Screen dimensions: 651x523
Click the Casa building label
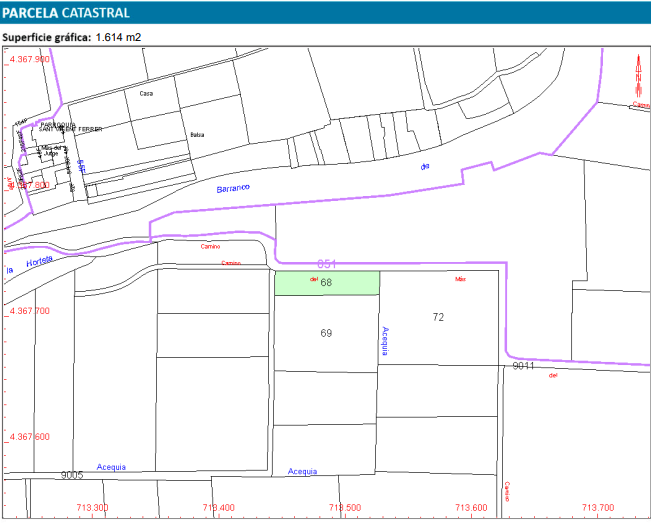[x=146, y=94]
